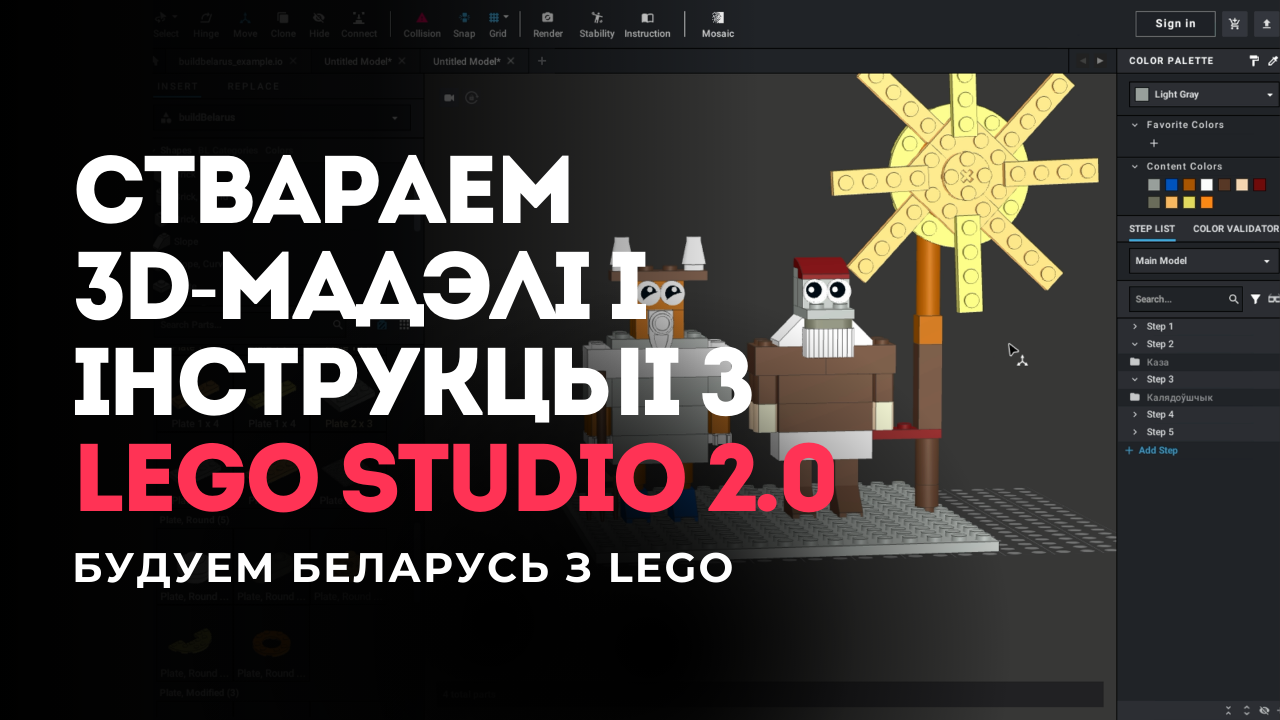Toggle Collision detection
Screen dimensions: 1280x720
tap(421, 24)
